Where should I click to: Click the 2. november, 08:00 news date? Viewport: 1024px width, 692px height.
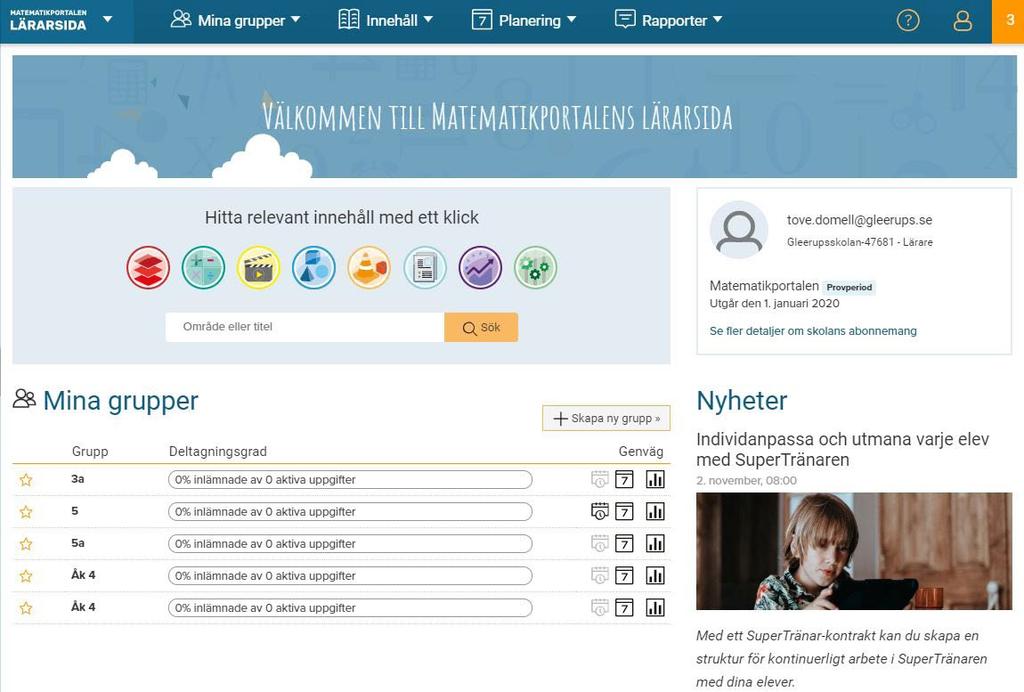tap(746, 480)
